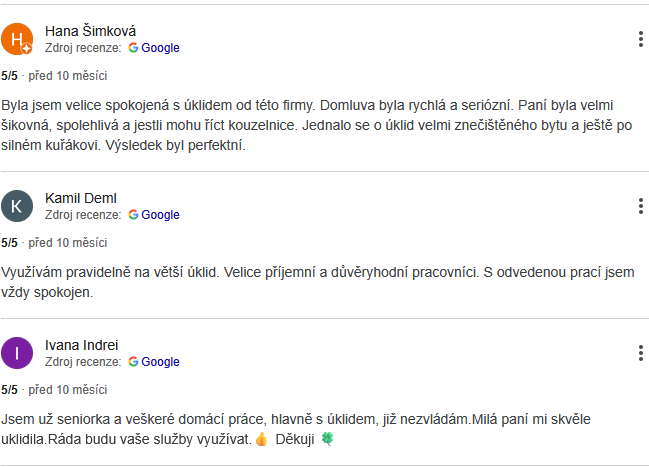This screenshot has width=649, height=467.
Task: Click Google logo icon under Hana Šimková
Action: 133,48
